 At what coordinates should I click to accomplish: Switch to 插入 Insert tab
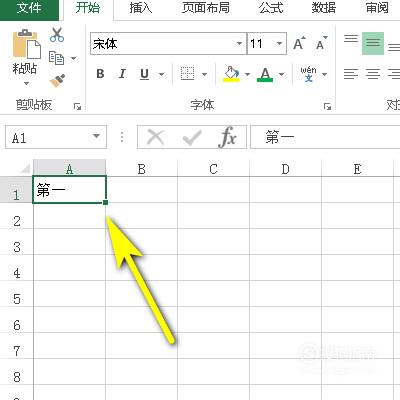coord(141,8)
